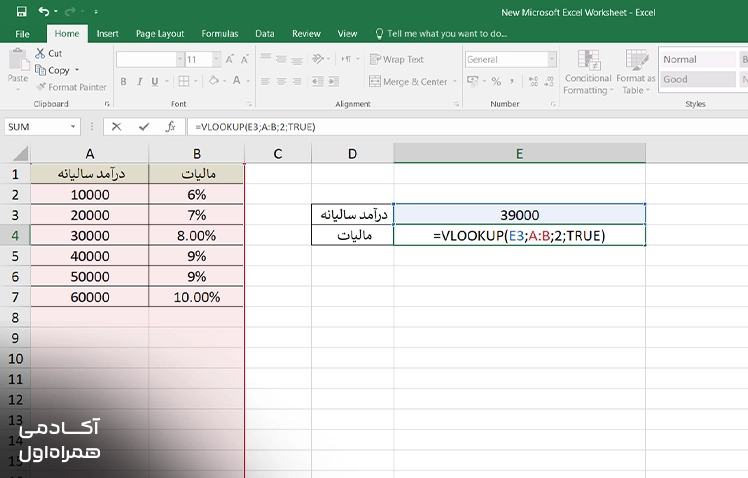The image size is (748, 478).
Task: Click the Copy icon
Action: [x=41, y=70]
